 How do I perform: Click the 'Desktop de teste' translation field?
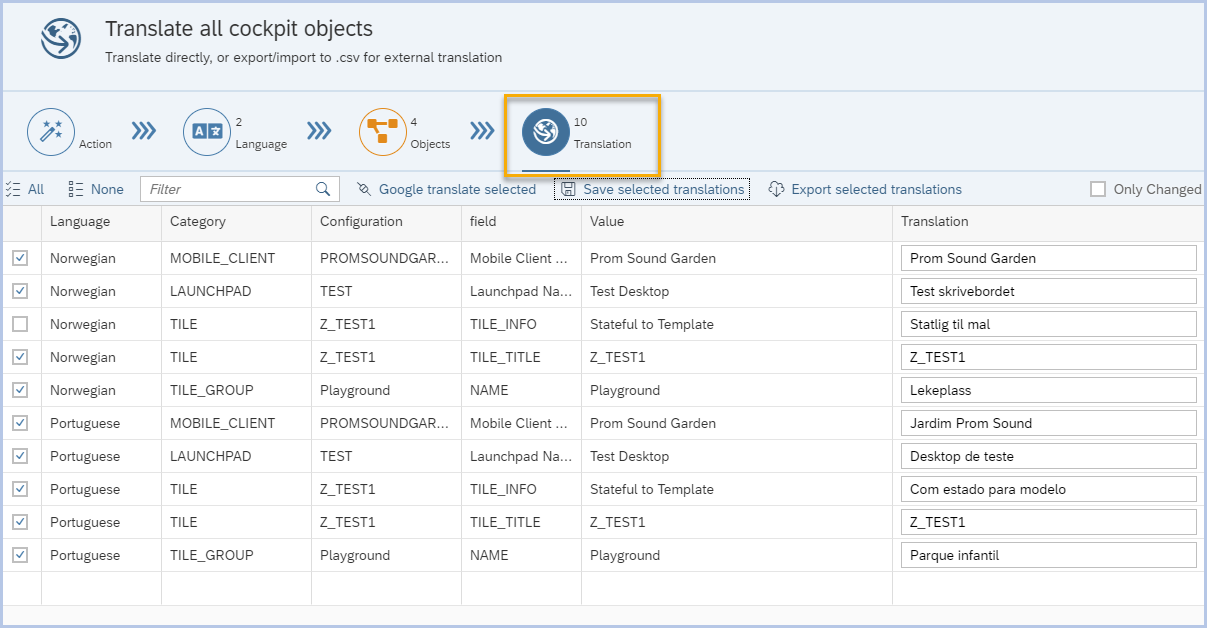coord(1047,456)
